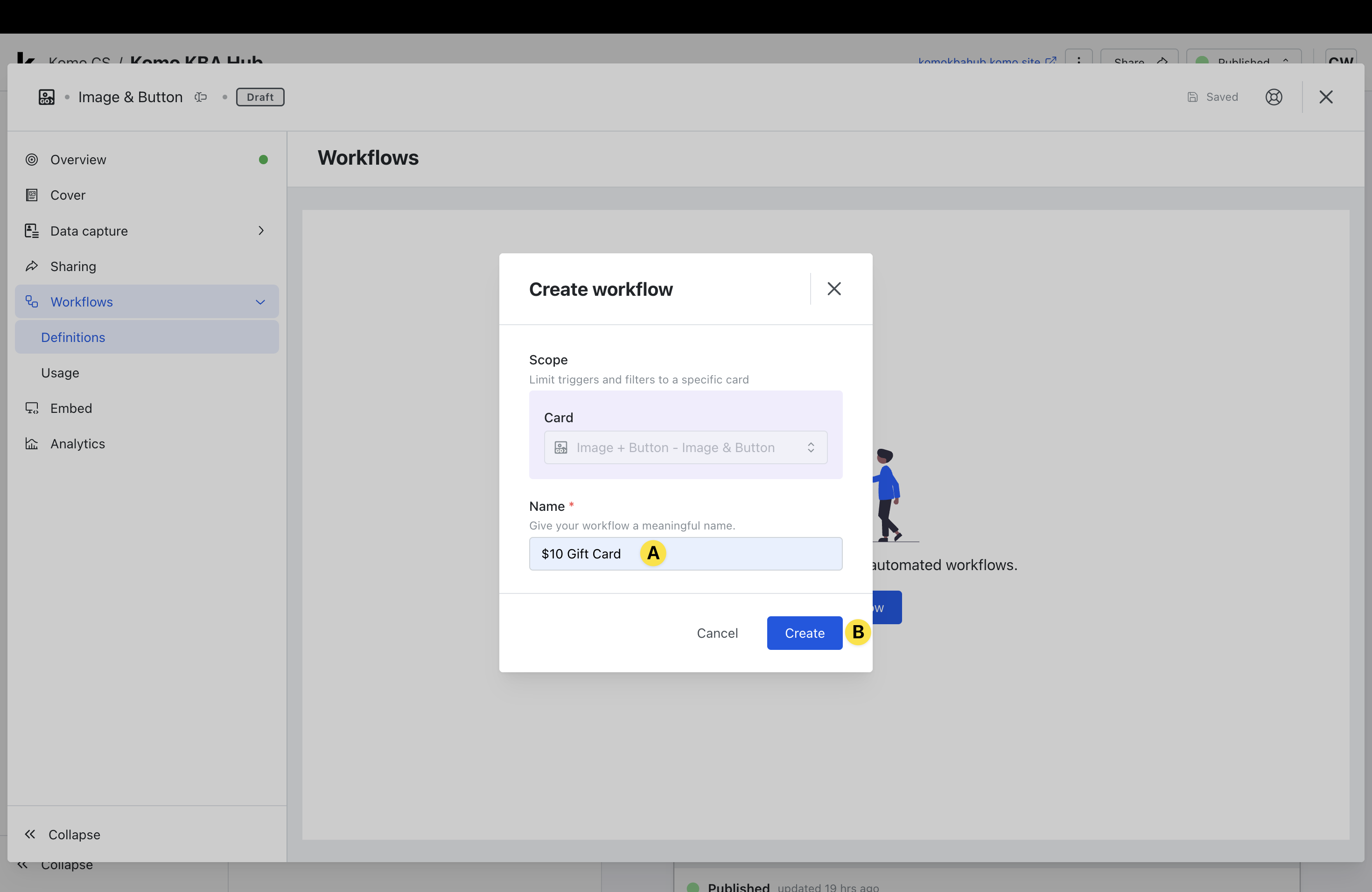
Task: Open the Card scope dropdown
Action: coord(685,448)
